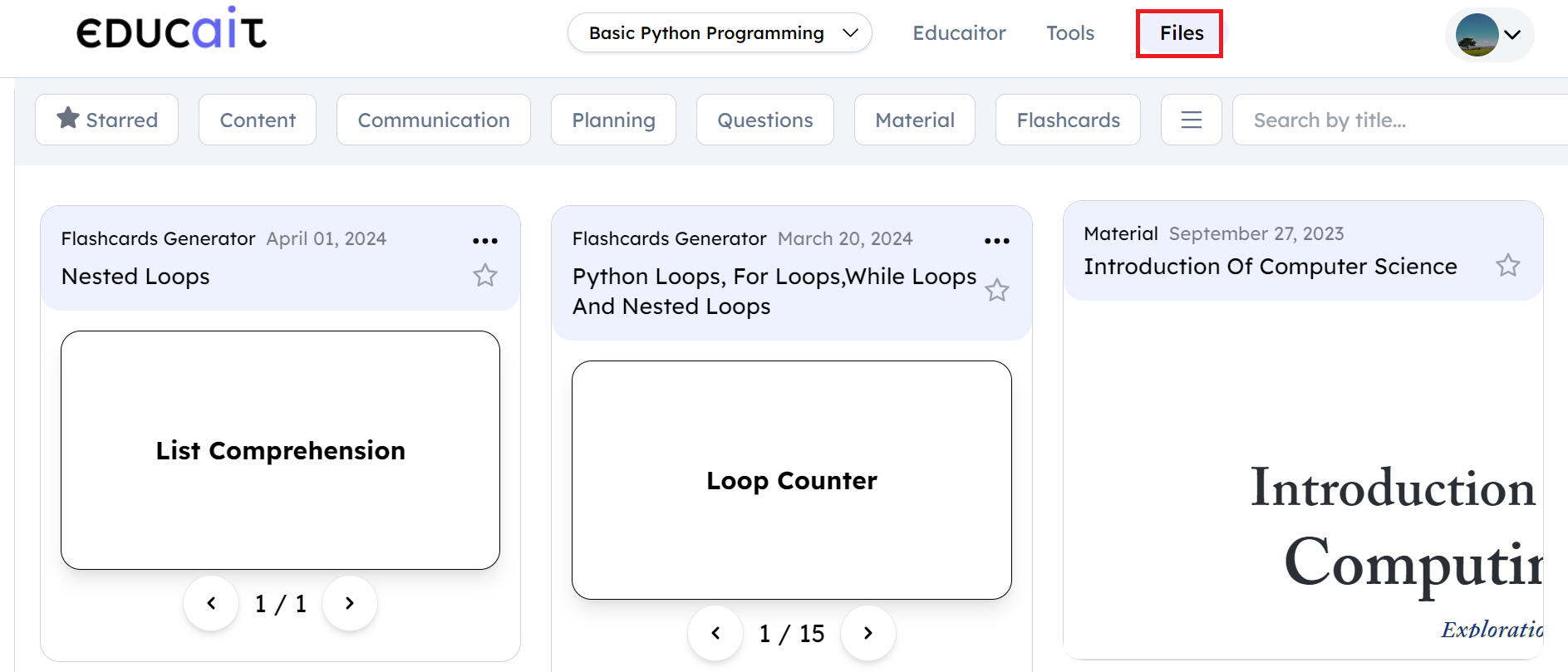The height and width of the screenshot is (672, 1568).
Task: Open the Files tab
Action: click(x=1180, y=33)
